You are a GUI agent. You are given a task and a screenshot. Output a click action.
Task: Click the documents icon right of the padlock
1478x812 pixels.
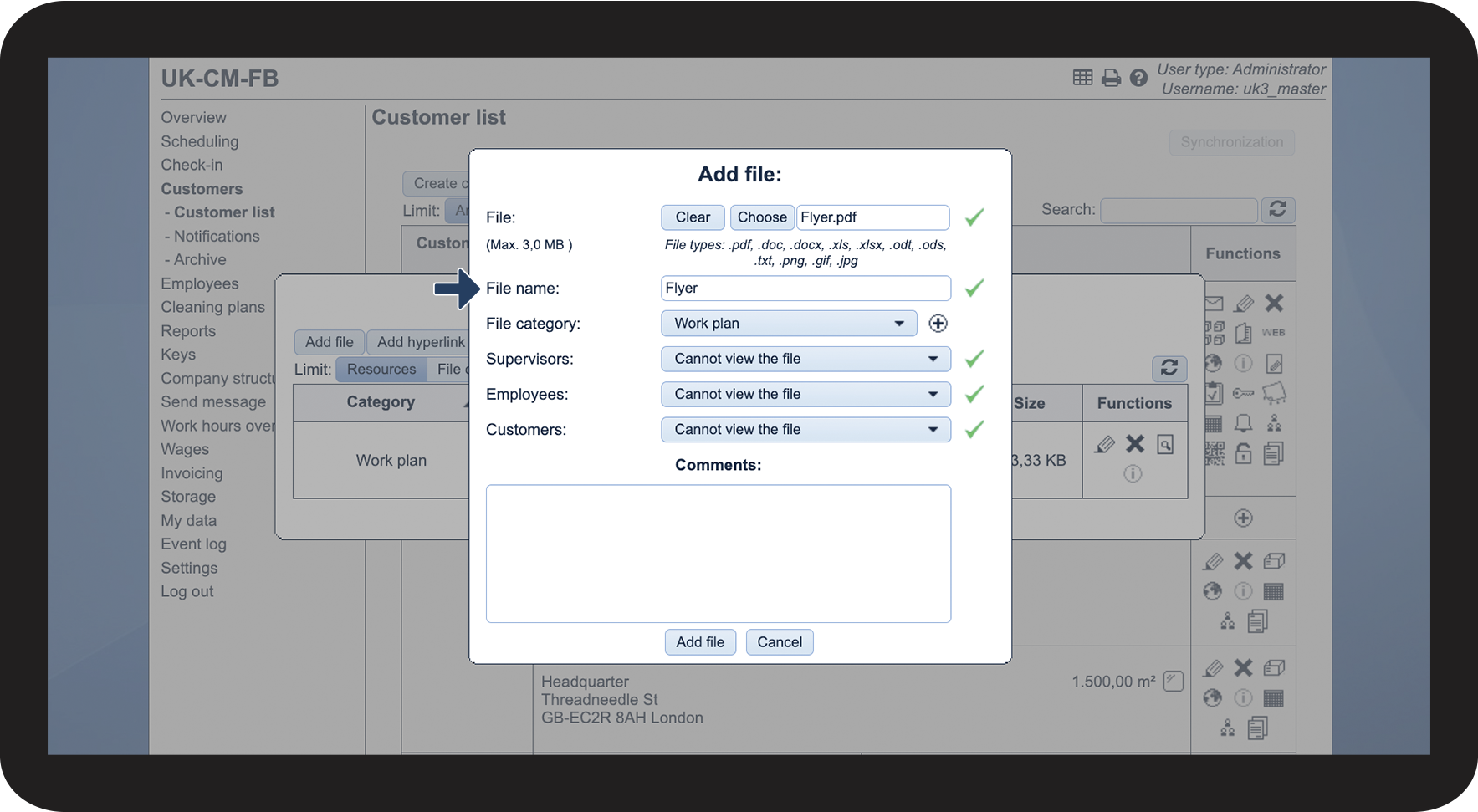coord(1274,453)
